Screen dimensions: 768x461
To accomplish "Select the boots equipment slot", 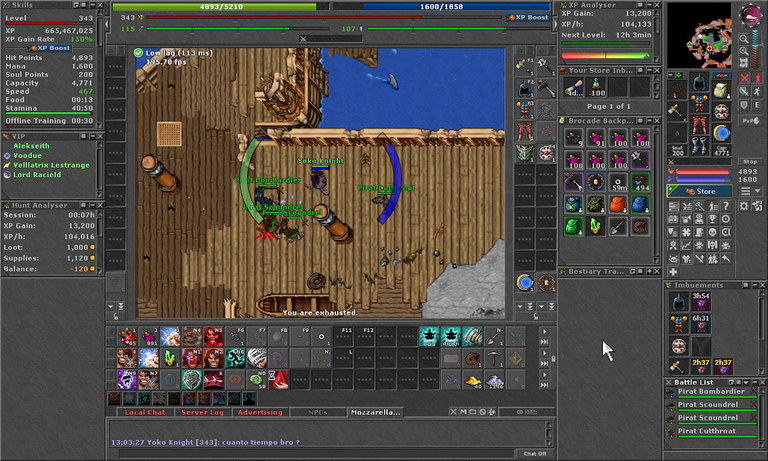I will [699, 146].
